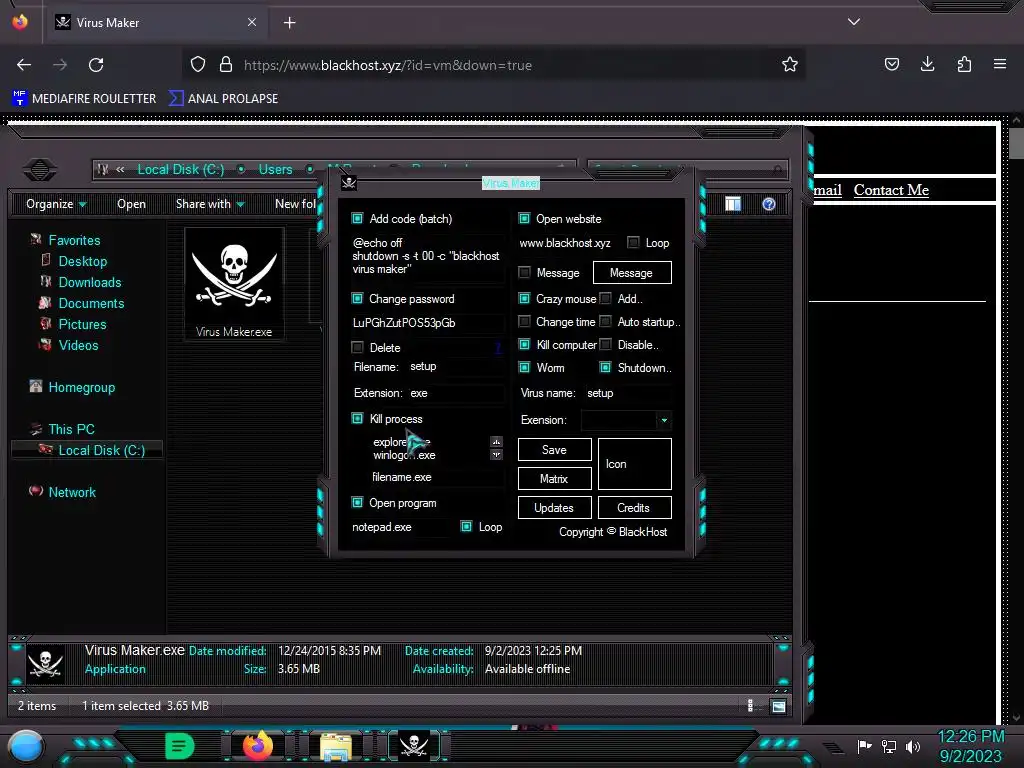The width and height of the screenshot is (1024, 768).
Task: Click Open in the Explorer toolbar
Action: pyautogui.click(x=131, y=204)
